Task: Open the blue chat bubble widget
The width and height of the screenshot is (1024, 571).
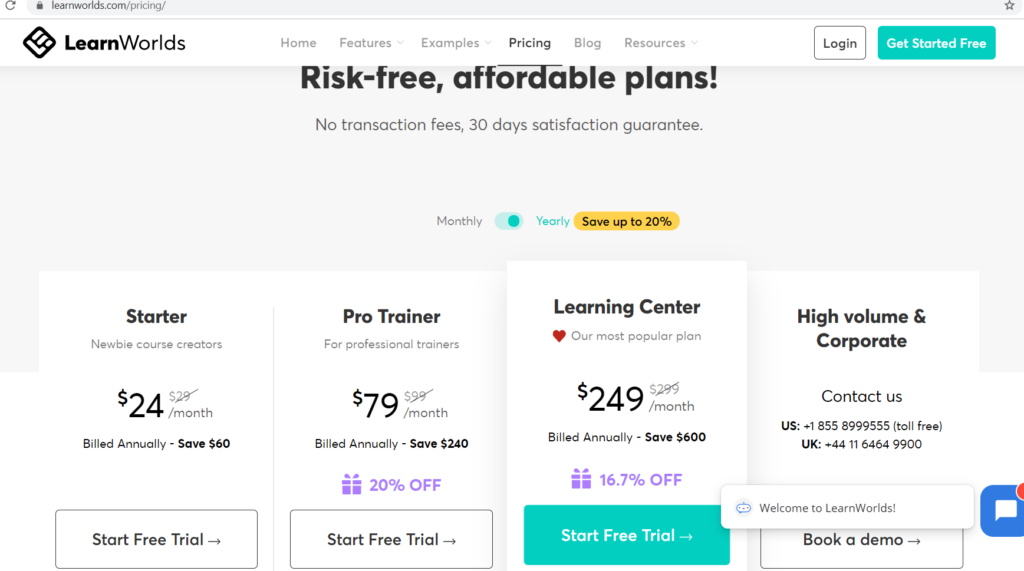Action: pos(1003,510)
